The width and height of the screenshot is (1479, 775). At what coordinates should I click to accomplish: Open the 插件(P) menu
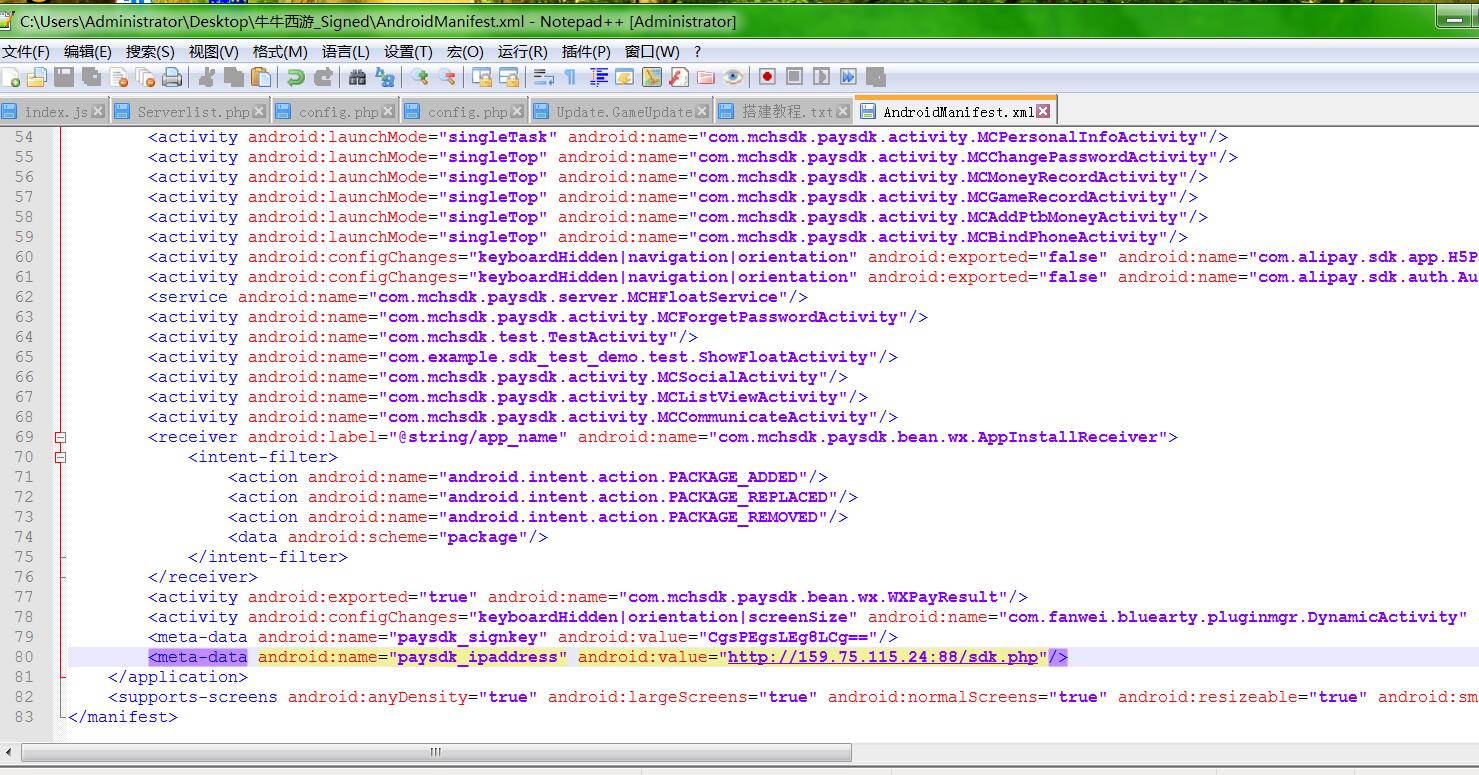coord(586,52)
